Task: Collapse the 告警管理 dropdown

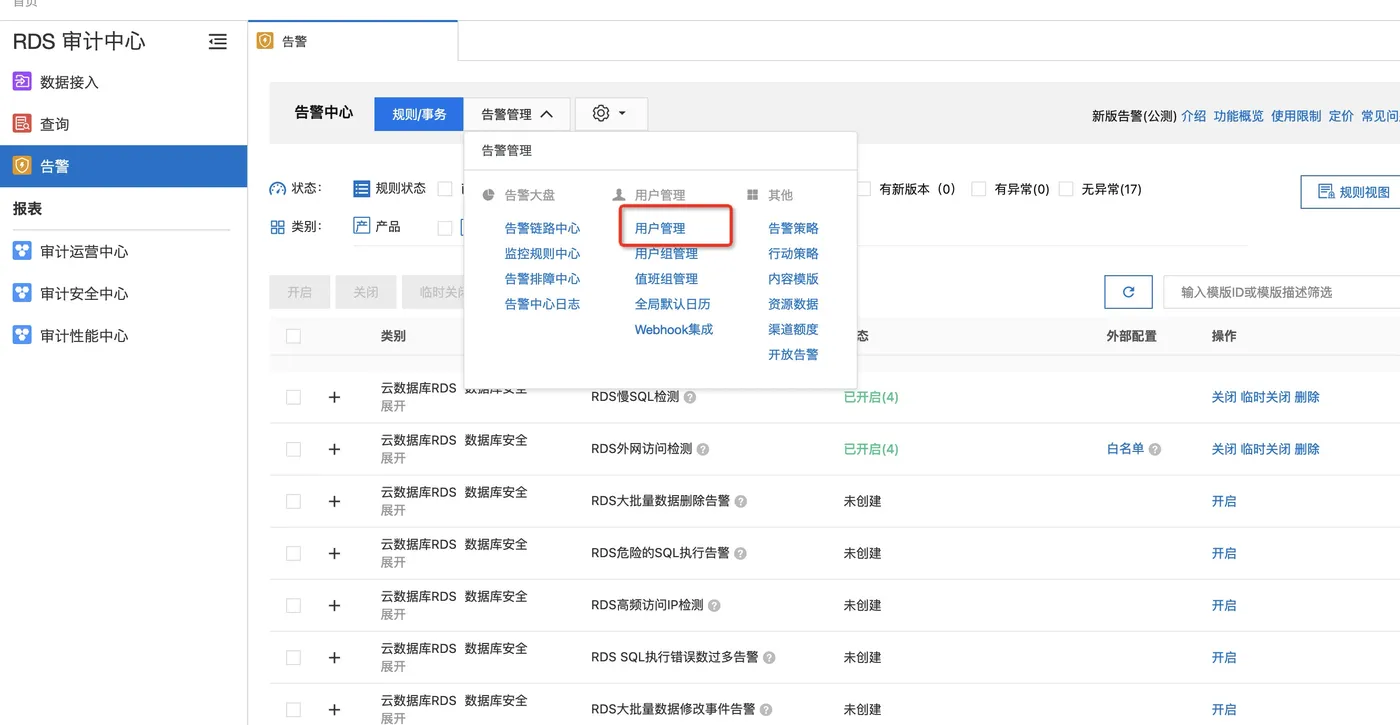Action: (517, 114)
